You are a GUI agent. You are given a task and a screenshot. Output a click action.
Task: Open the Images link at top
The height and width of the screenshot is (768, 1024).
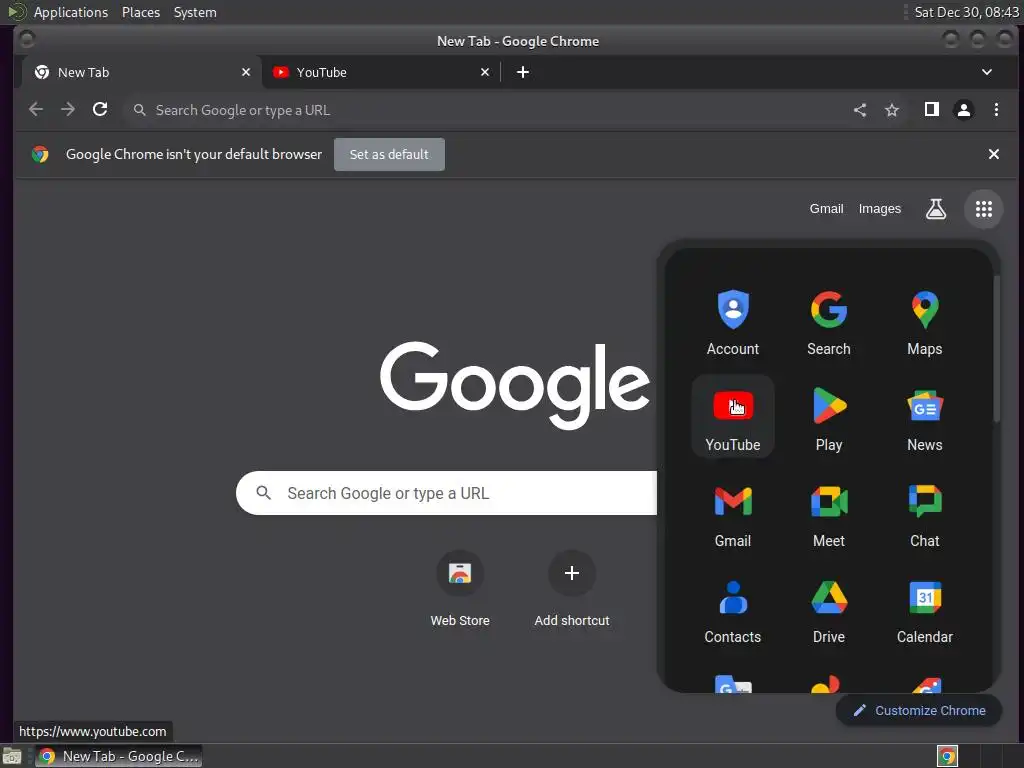[880, 209]
